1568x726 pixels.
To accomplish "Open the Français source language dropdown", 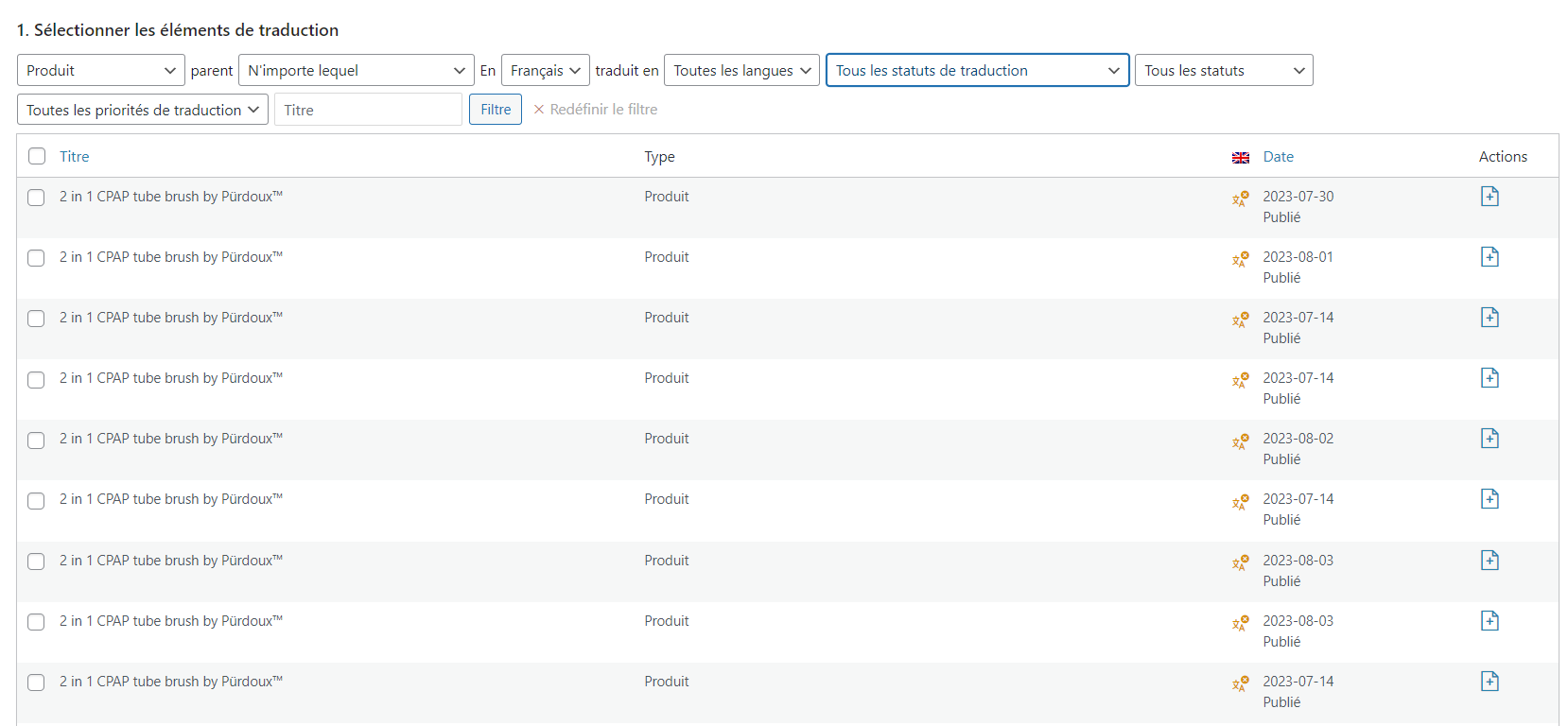I will click(546, 70).
